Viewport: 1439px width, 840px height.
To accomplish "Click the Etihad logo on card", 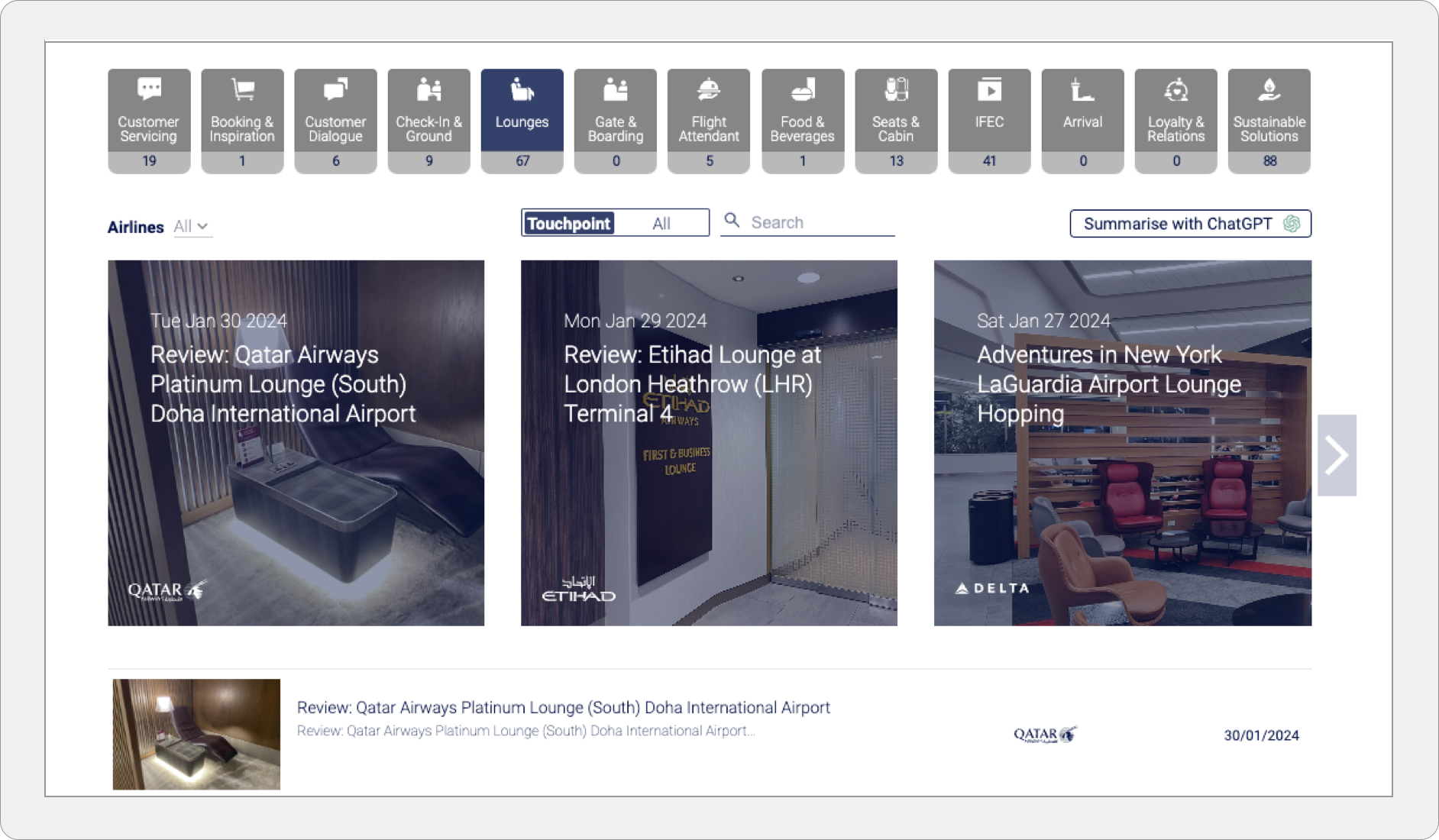I will 578,589.
